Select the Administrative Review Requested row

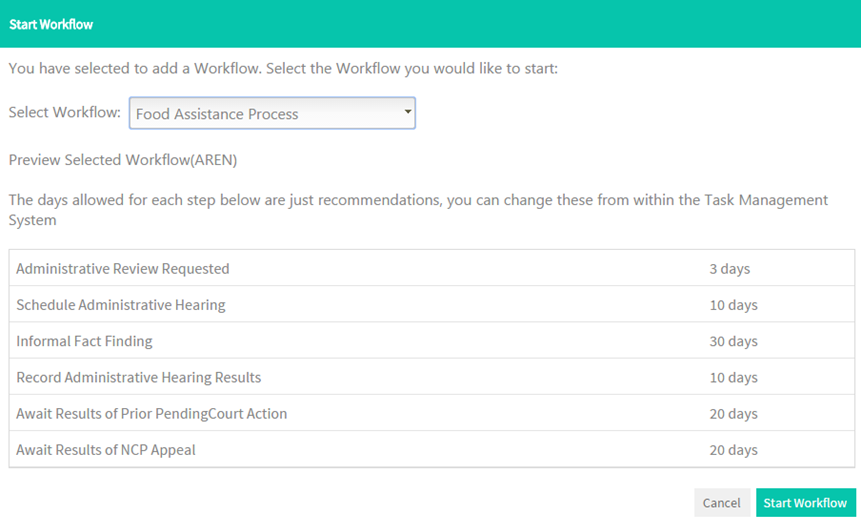coord(431,268)
